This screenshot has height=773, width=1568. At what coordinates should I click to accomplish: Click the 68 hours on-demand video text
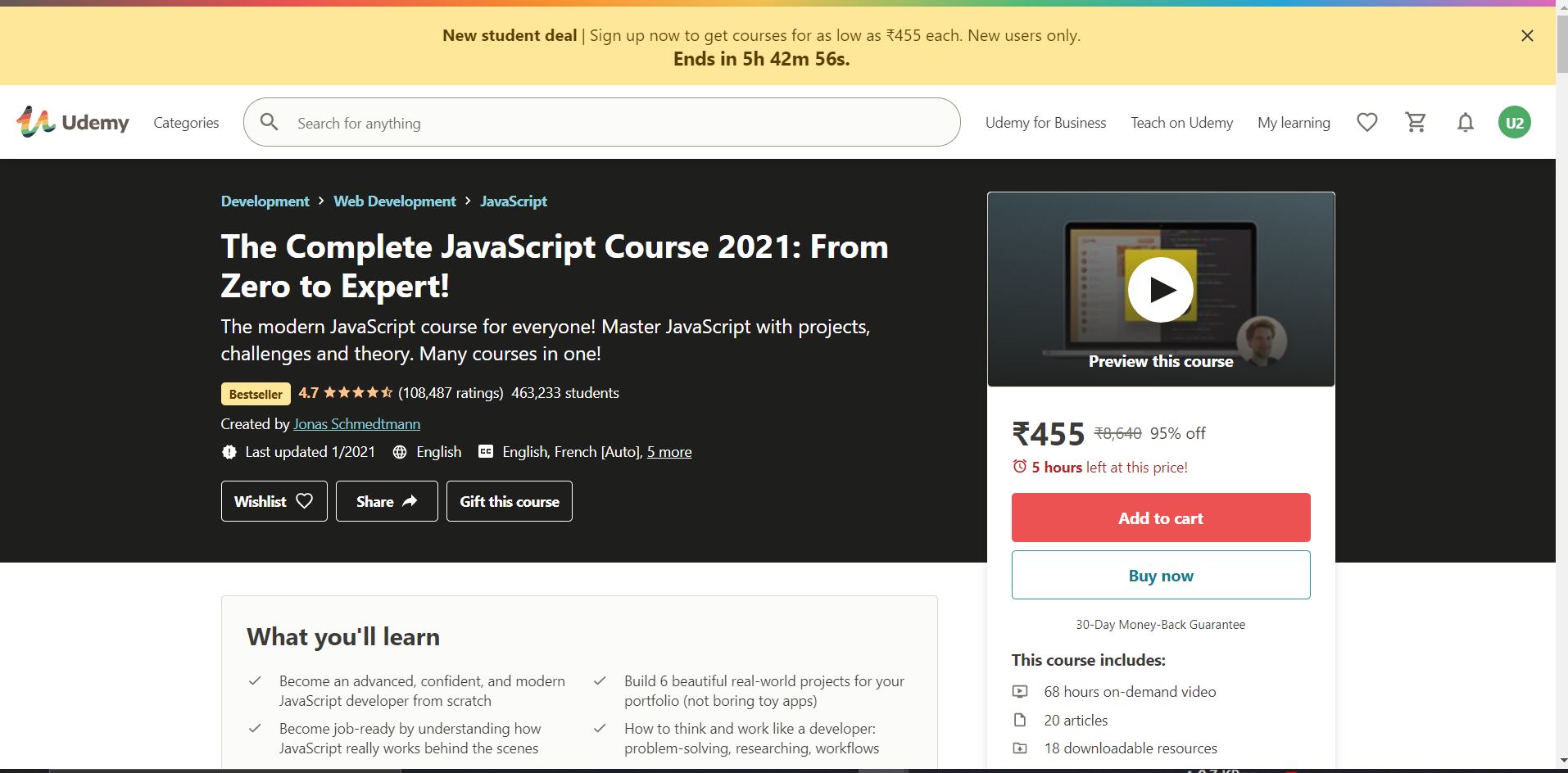pos(1130,691)
